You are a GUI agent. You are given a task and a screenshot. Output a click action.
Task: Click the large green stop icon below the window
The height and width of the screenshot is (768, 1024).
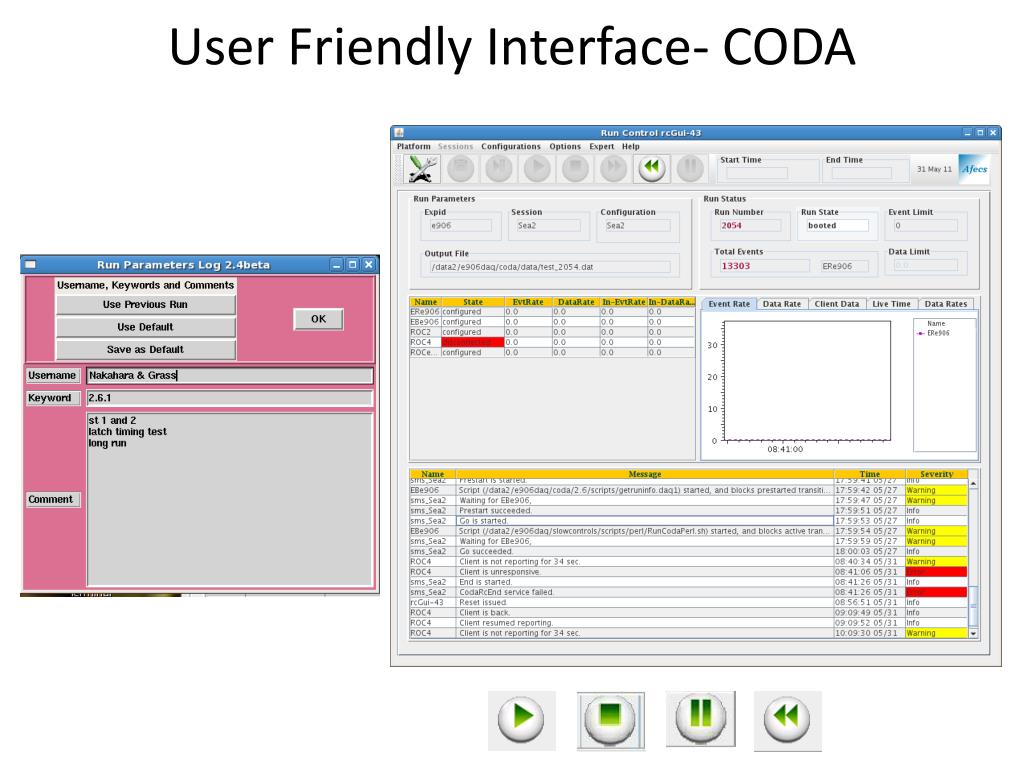point(610,718)
